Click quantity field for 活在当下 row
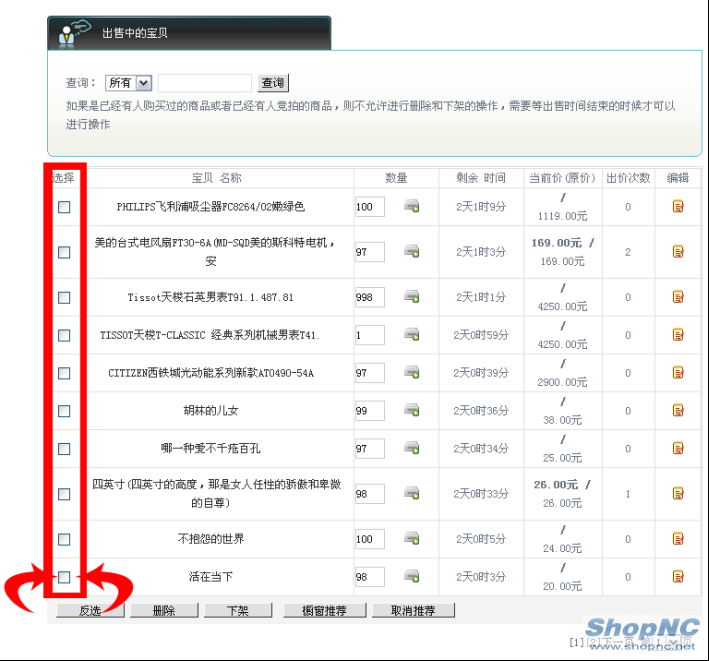This screenshot has height=661, width=709. [370, 577]
